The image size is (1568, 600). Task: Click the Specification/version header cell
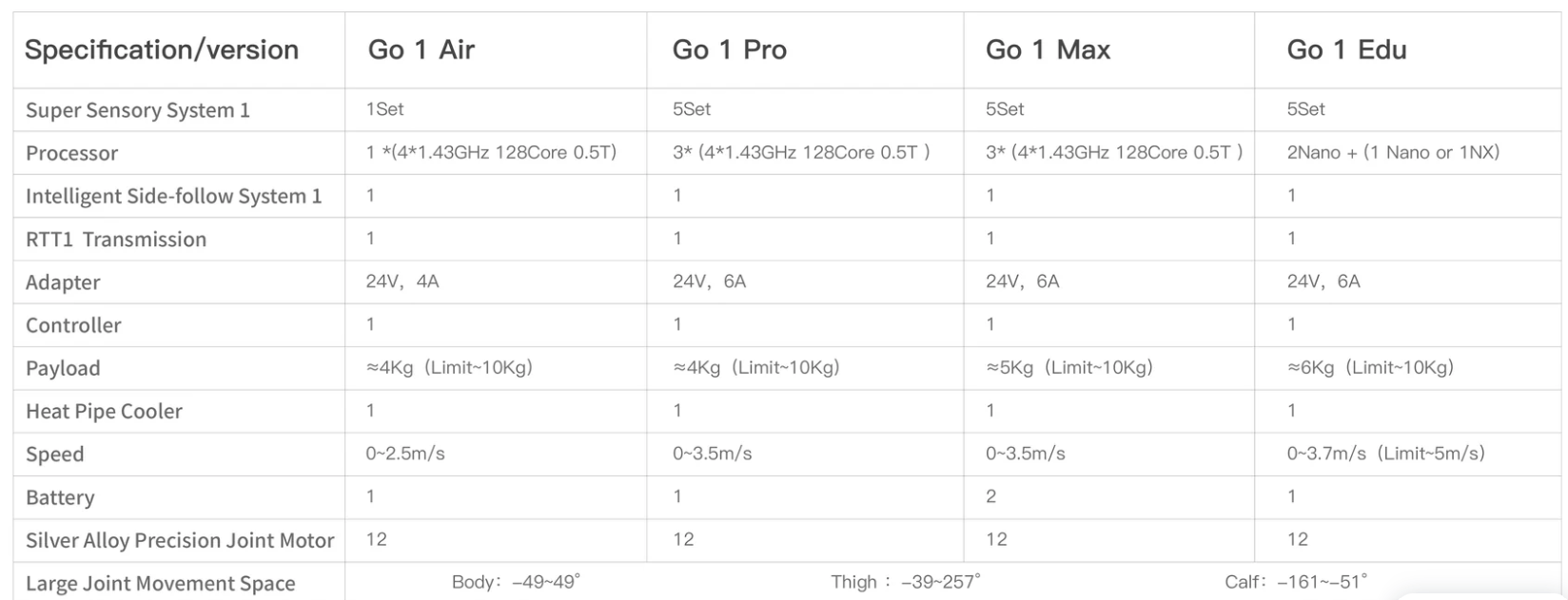coord(162,50)
